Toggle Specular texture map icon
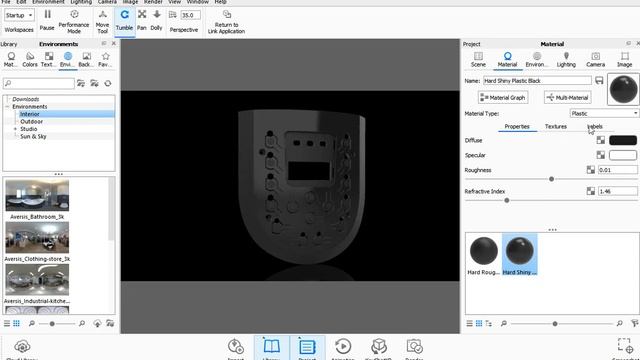Image resolution: width=640 pixels, height=360 pixels. point(600,155)
